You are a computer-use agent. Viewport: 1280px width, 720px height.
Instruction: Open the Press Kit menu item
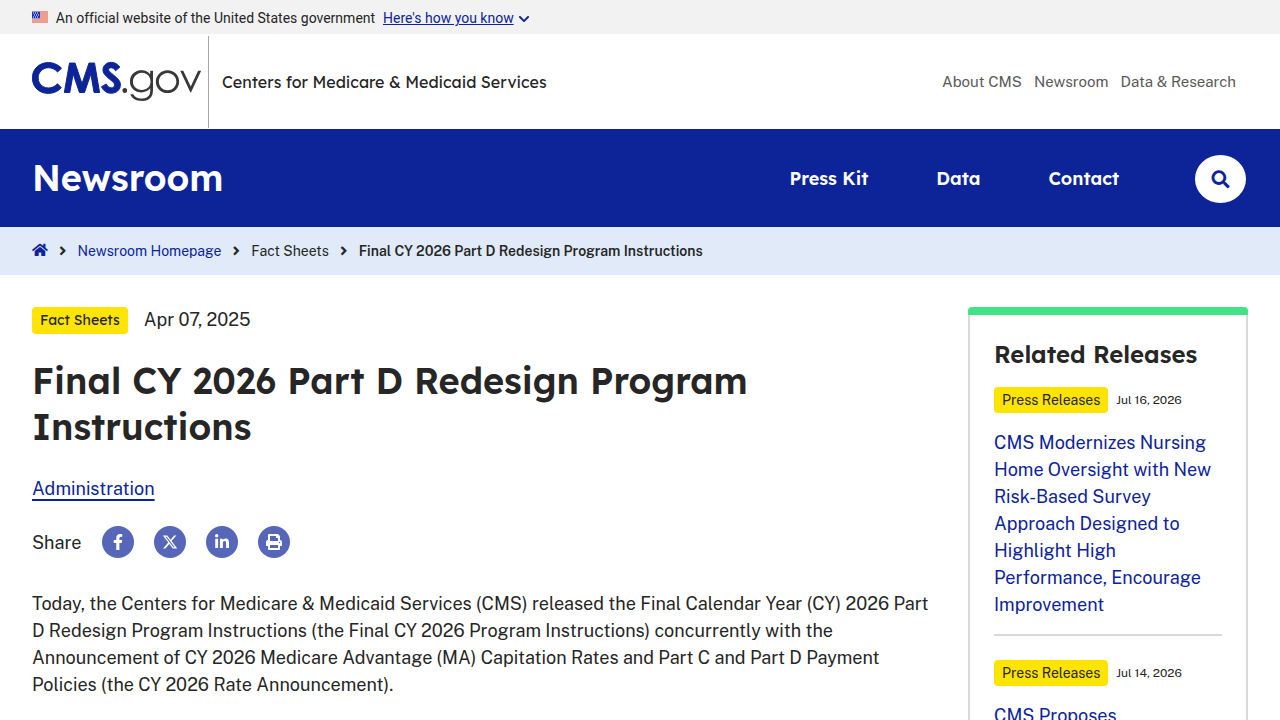pyautogui.click(x=829, y=179)
